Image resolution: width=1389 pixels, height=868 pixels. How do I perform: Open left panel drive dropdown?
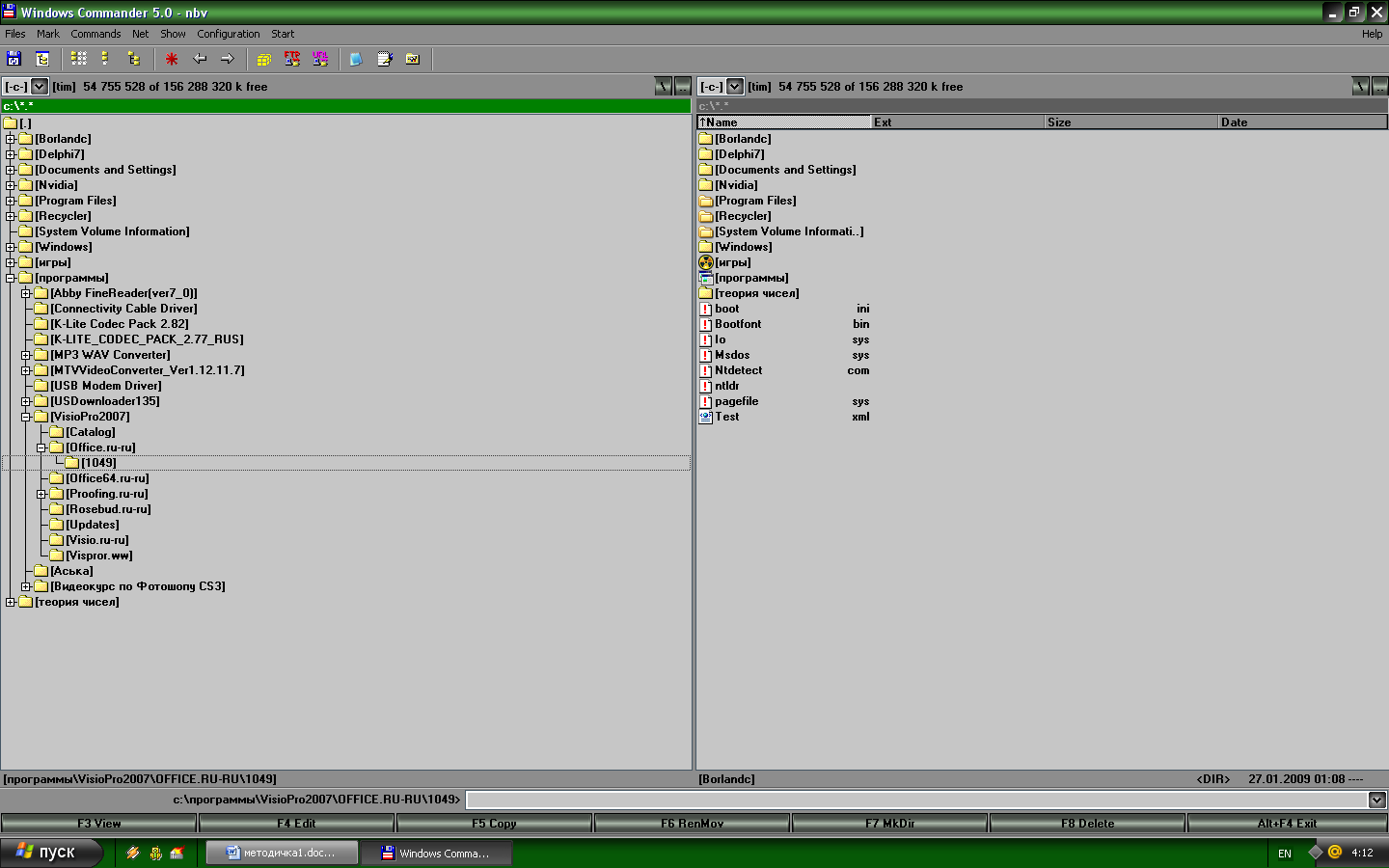40,86
